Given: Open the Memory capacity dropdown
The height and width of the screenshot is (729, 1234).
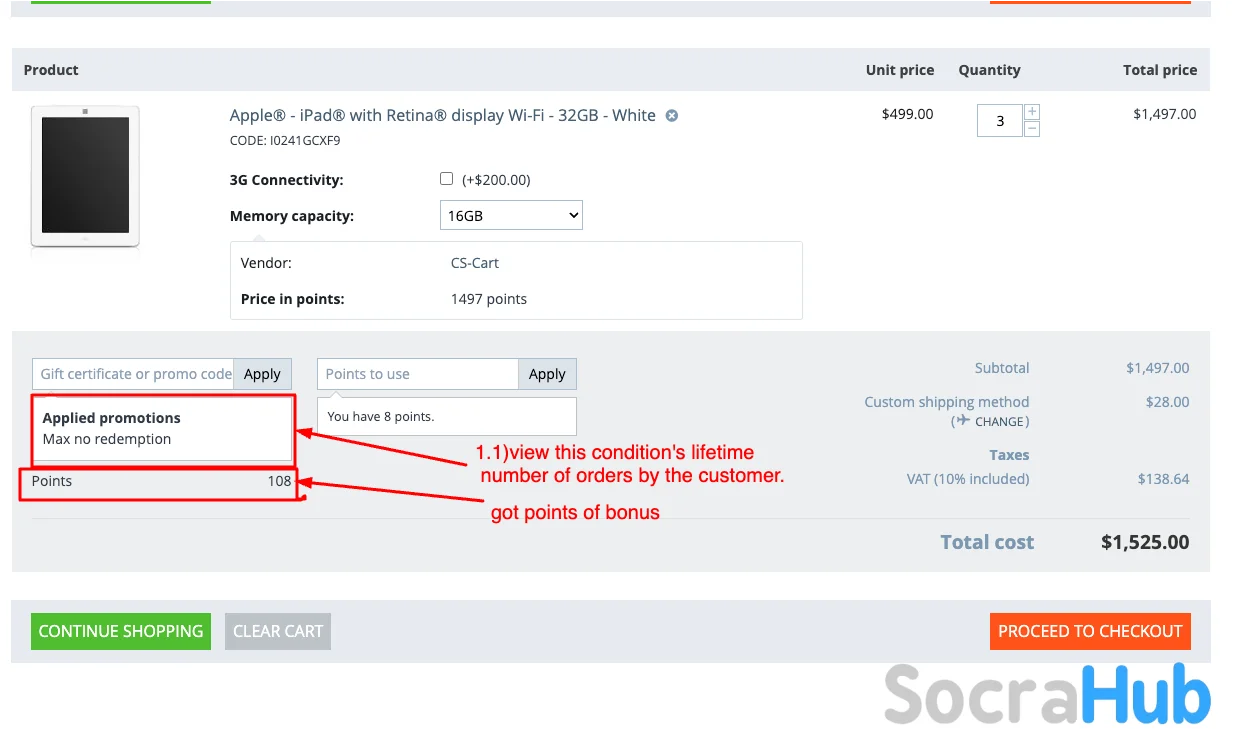Looking at the screenshot, I should (511, 215).
